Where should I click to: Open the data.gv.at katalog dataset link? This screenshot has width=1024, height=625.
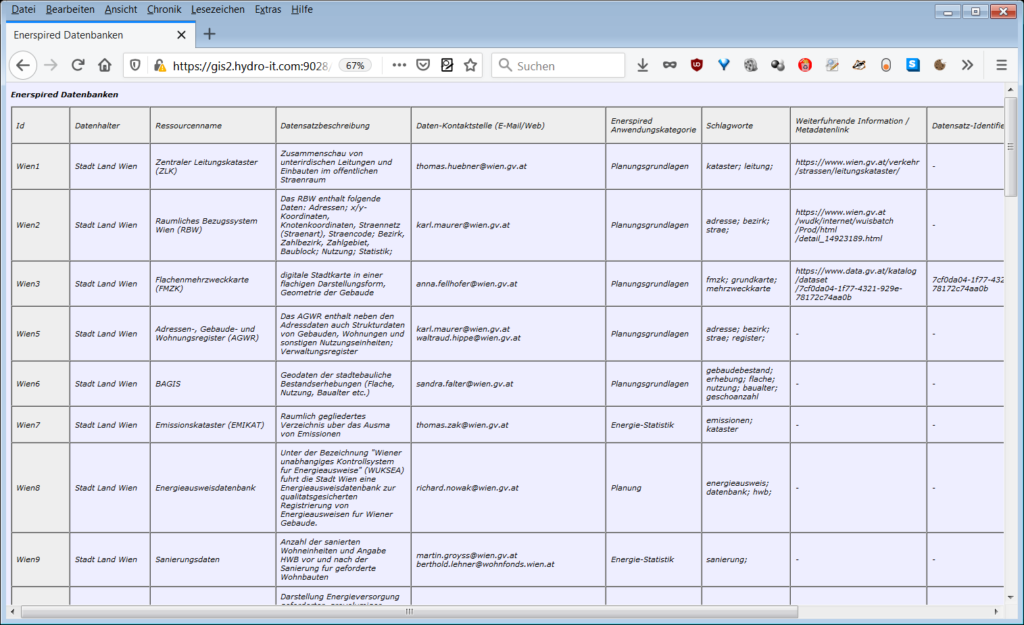856,283
